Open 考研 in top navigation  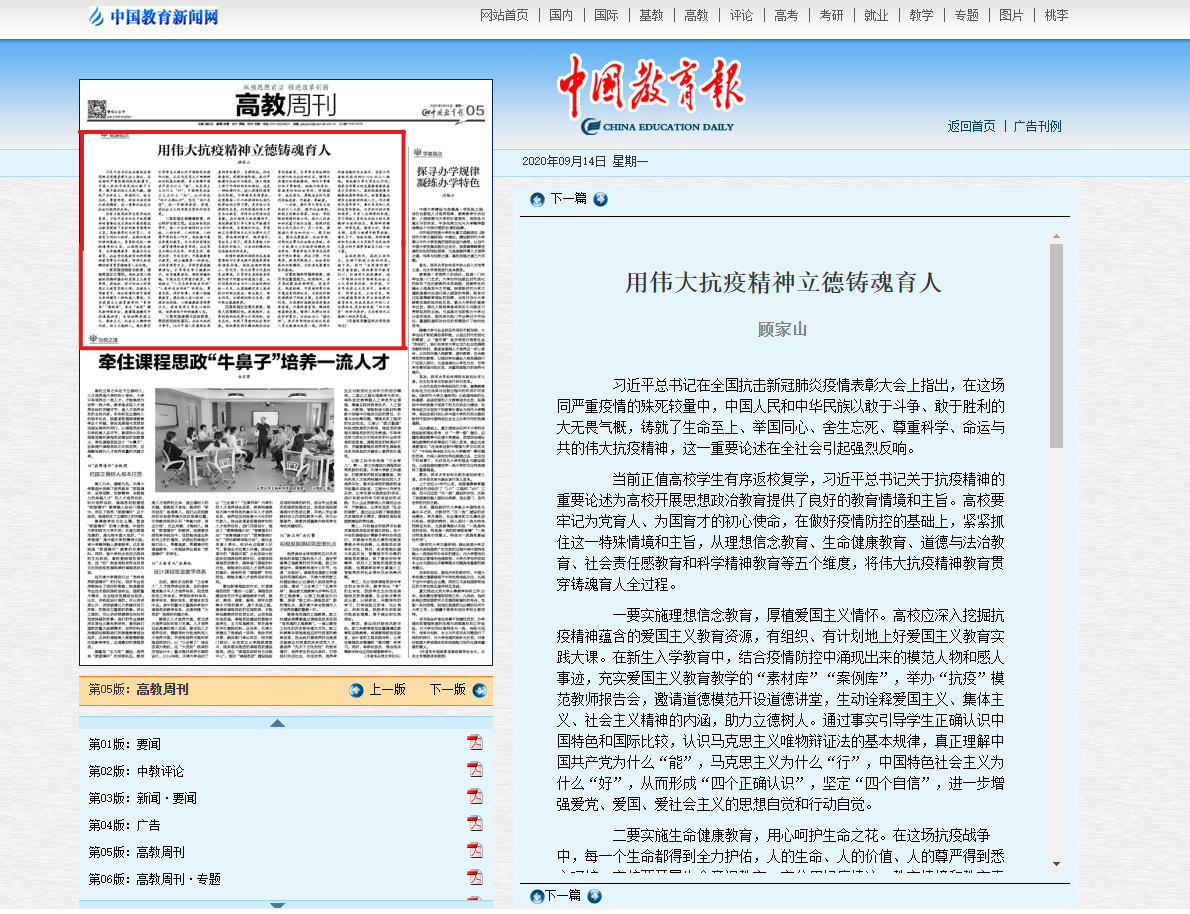831,15
